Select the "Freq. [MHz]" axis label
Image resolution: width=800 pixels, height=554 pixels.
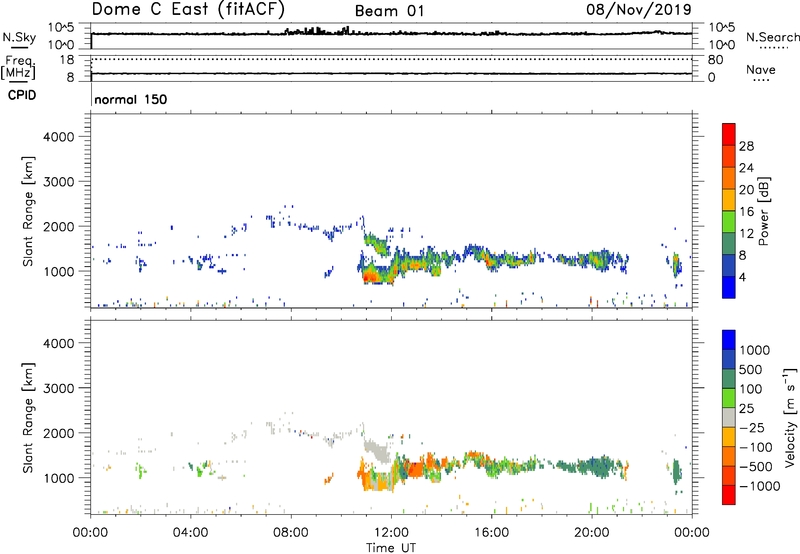click(18, 67)
